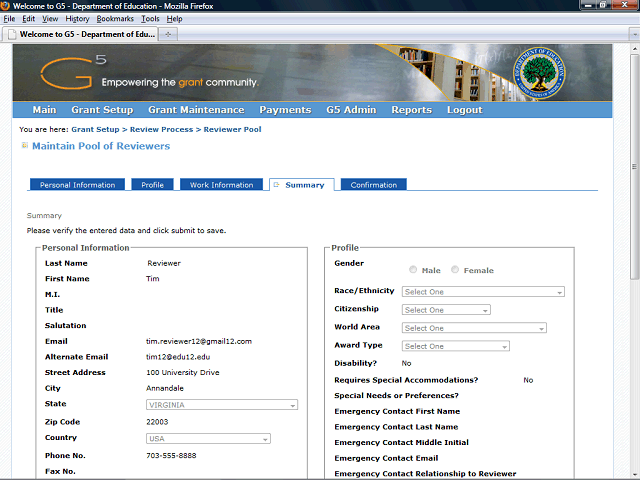Click Main in the navigation bar

pos(44,110)
